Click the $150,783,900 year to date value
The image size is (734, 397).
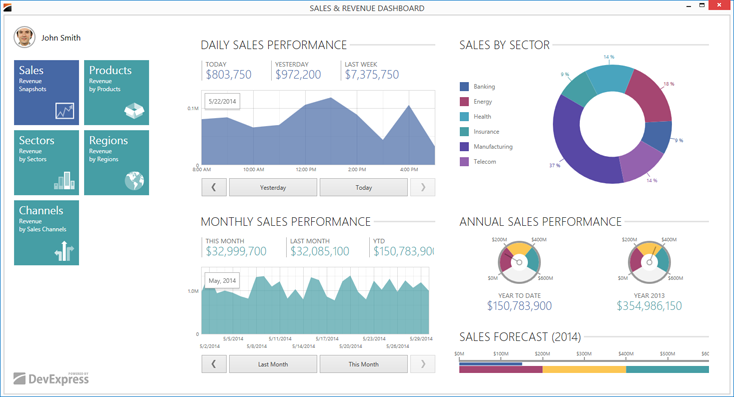click(520, 306)
